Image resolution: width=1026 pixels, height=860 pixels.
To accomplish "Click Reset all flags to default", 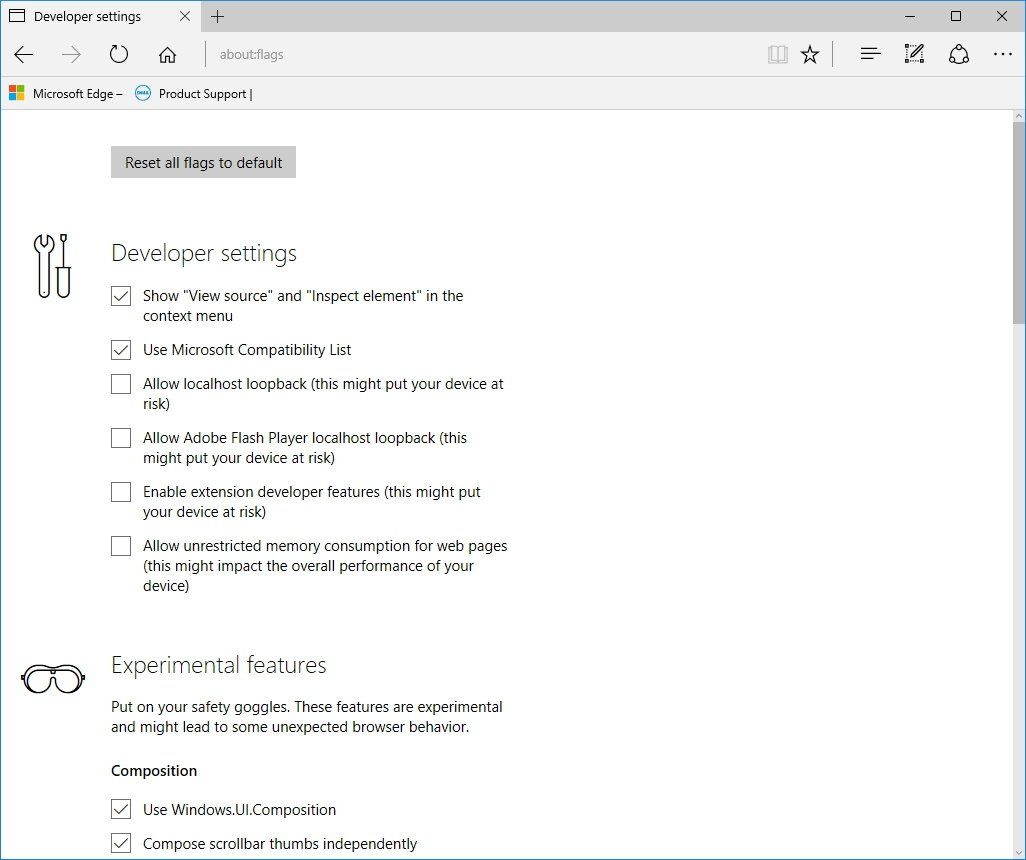I will 203,162.
